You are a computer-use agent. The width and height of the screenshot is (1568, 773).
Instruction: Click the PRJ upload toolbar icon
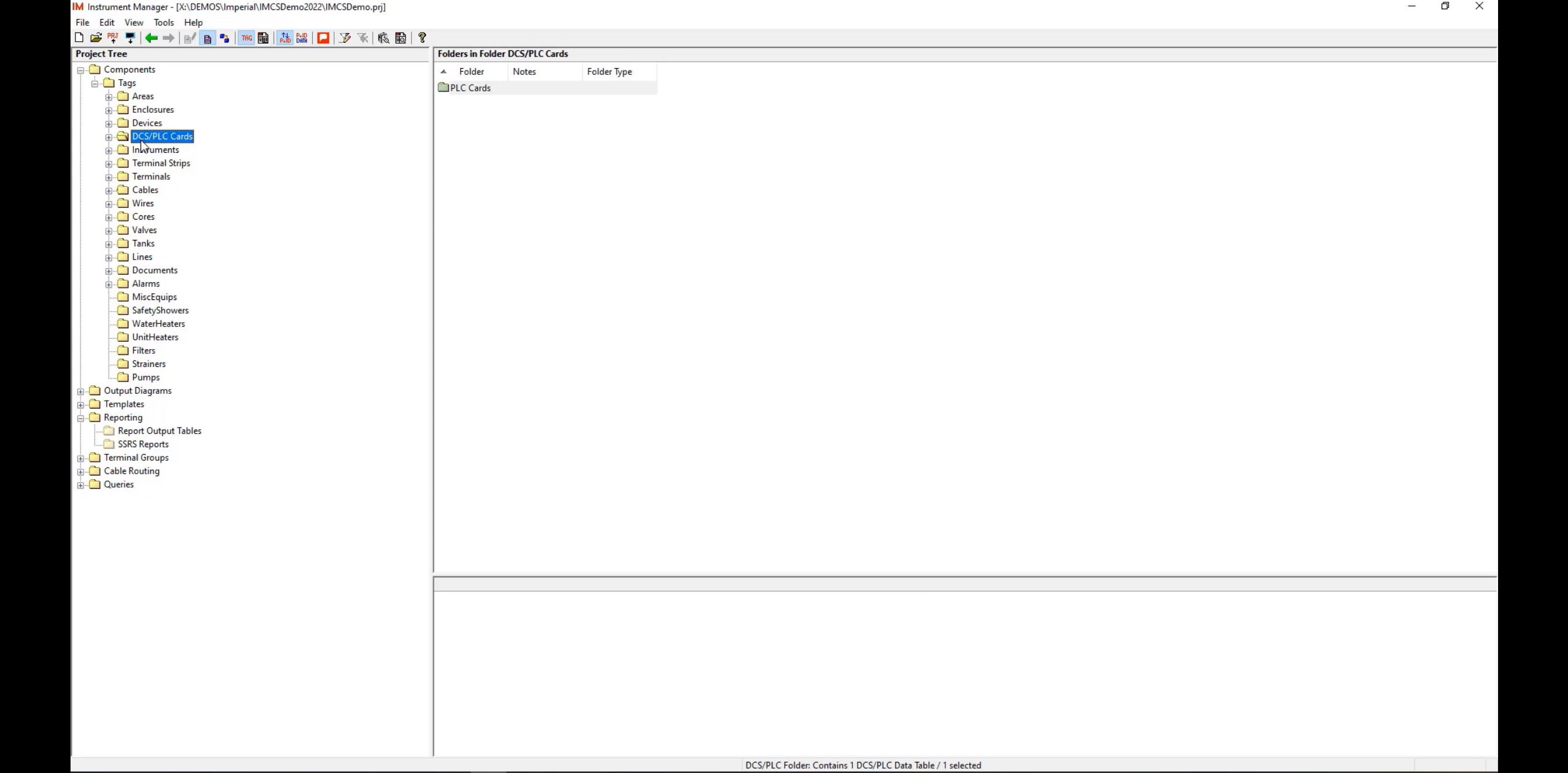click(113, 38)
